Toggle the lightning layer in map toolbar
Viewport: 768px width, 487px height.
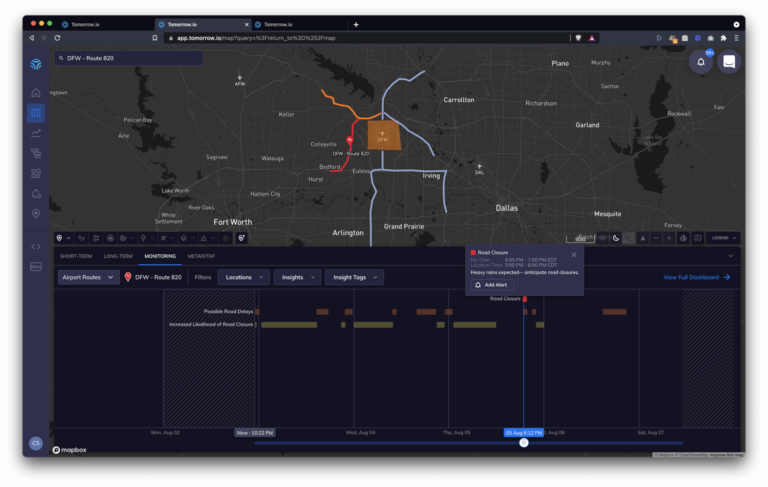coord(144,238)
